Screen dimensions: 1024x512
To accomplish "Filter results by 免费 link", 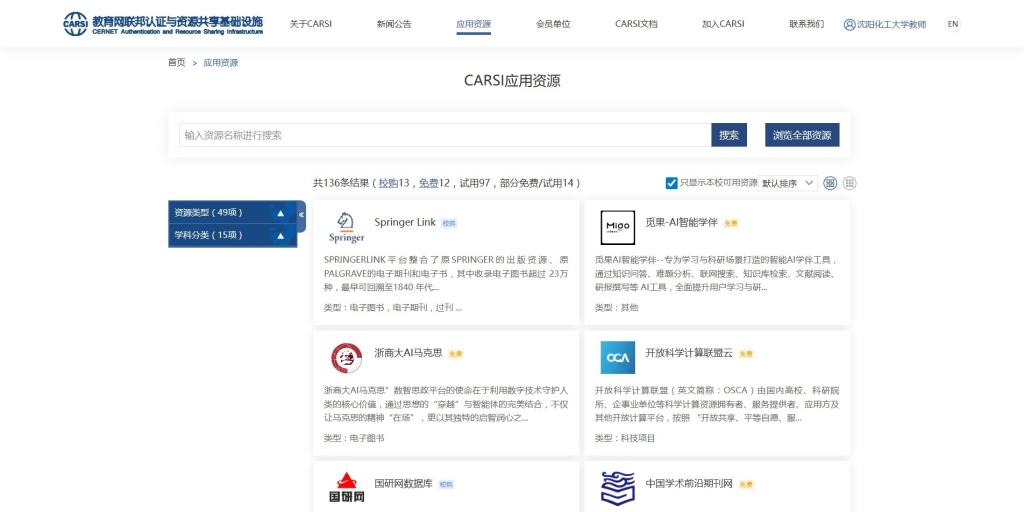I will 428,183.
